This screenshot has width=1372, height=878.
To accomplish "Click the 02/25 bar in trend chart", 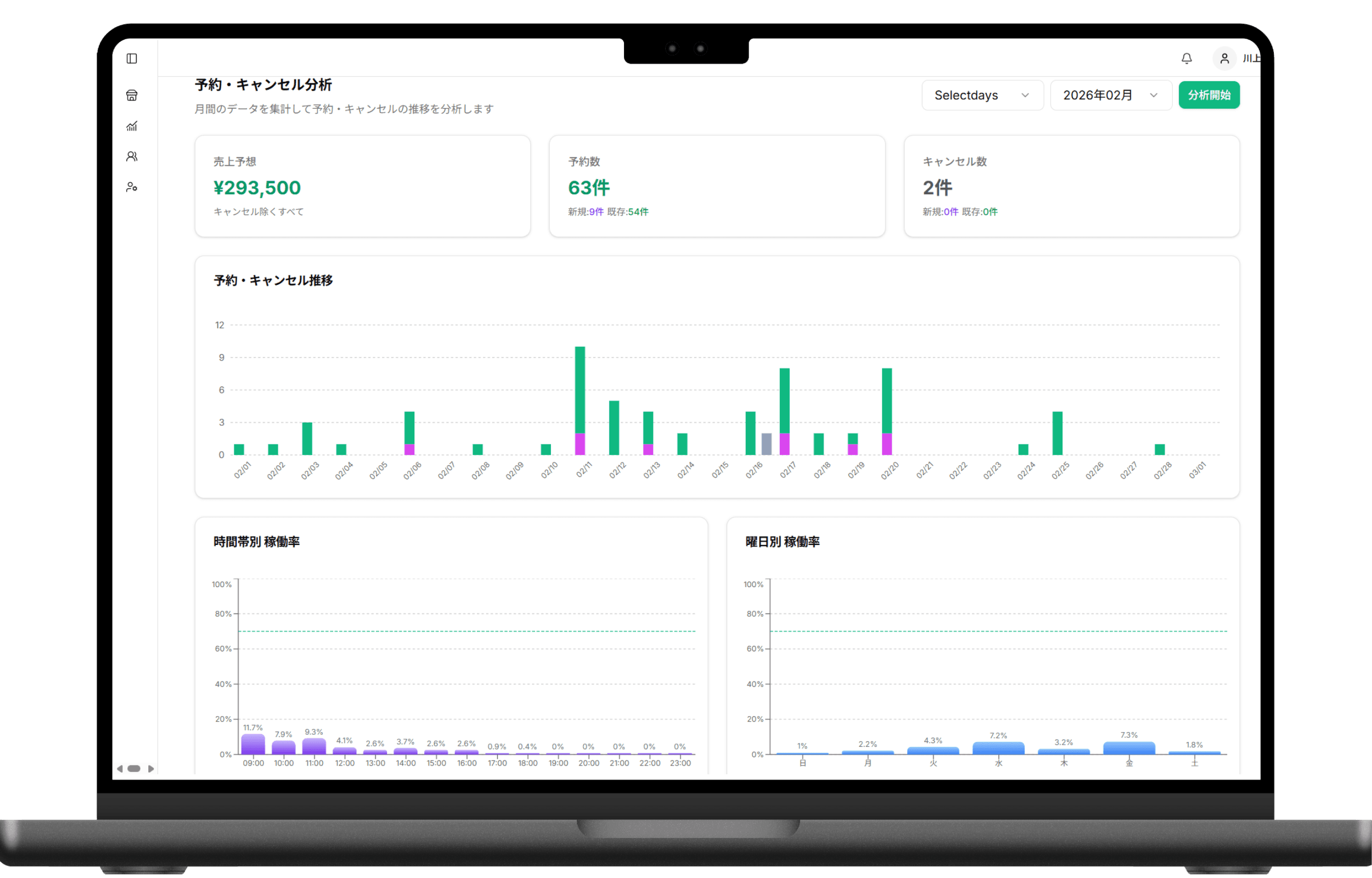I will [x=1058, y=434].
